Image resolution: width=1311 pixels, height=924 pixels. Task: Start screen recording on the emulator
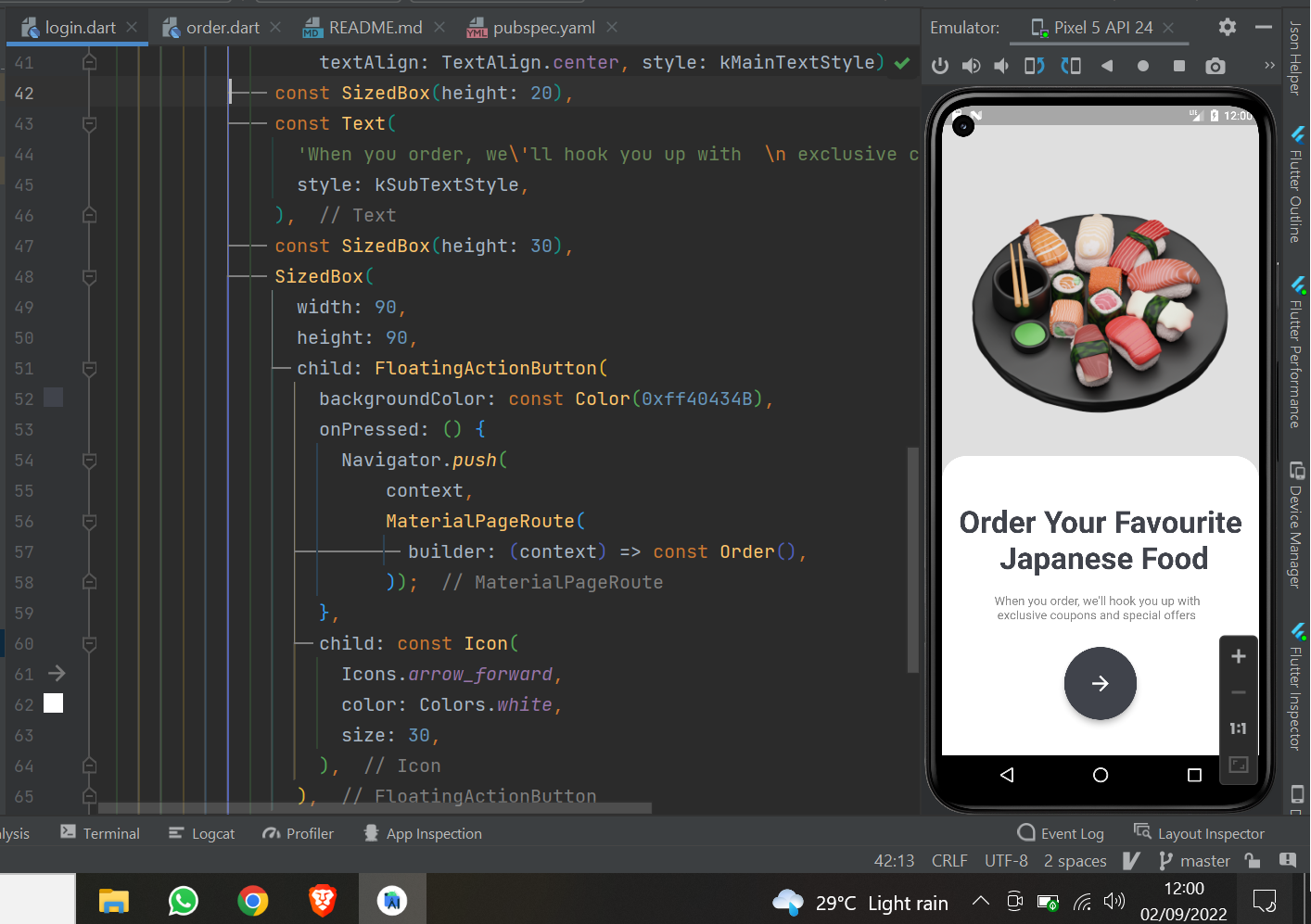(1143, 66)
